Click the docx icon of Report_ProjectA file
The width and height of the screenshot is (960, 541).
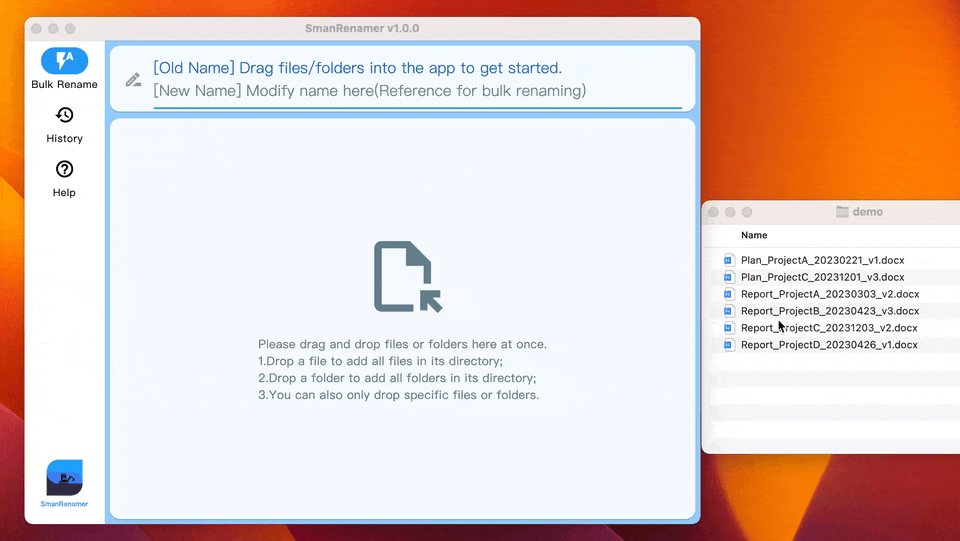pyautogui.click(x=728, y=294)
